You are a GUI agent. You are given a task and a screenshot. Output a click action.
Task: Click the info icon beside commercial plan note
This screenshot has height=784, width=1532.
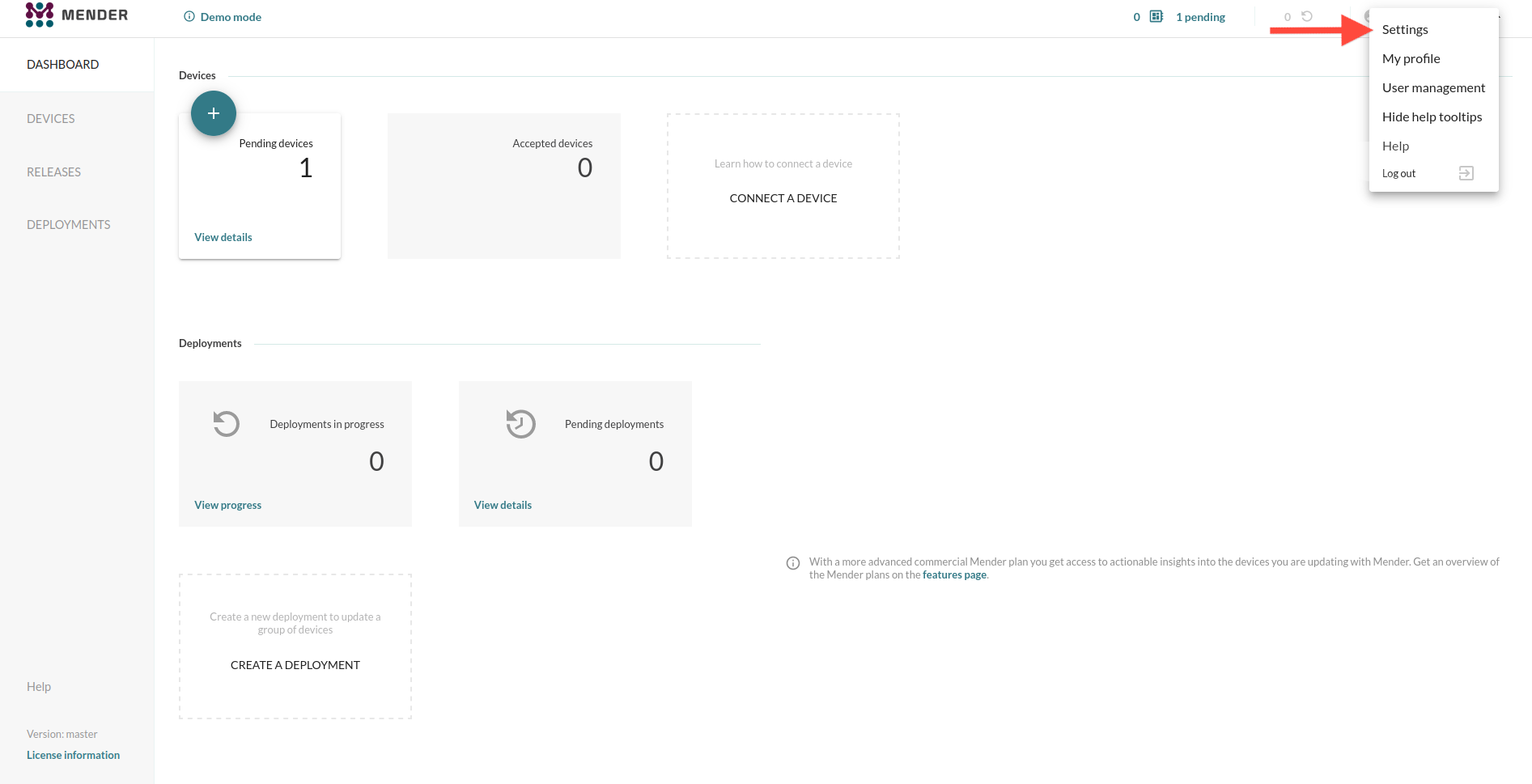tap(793, 563)
